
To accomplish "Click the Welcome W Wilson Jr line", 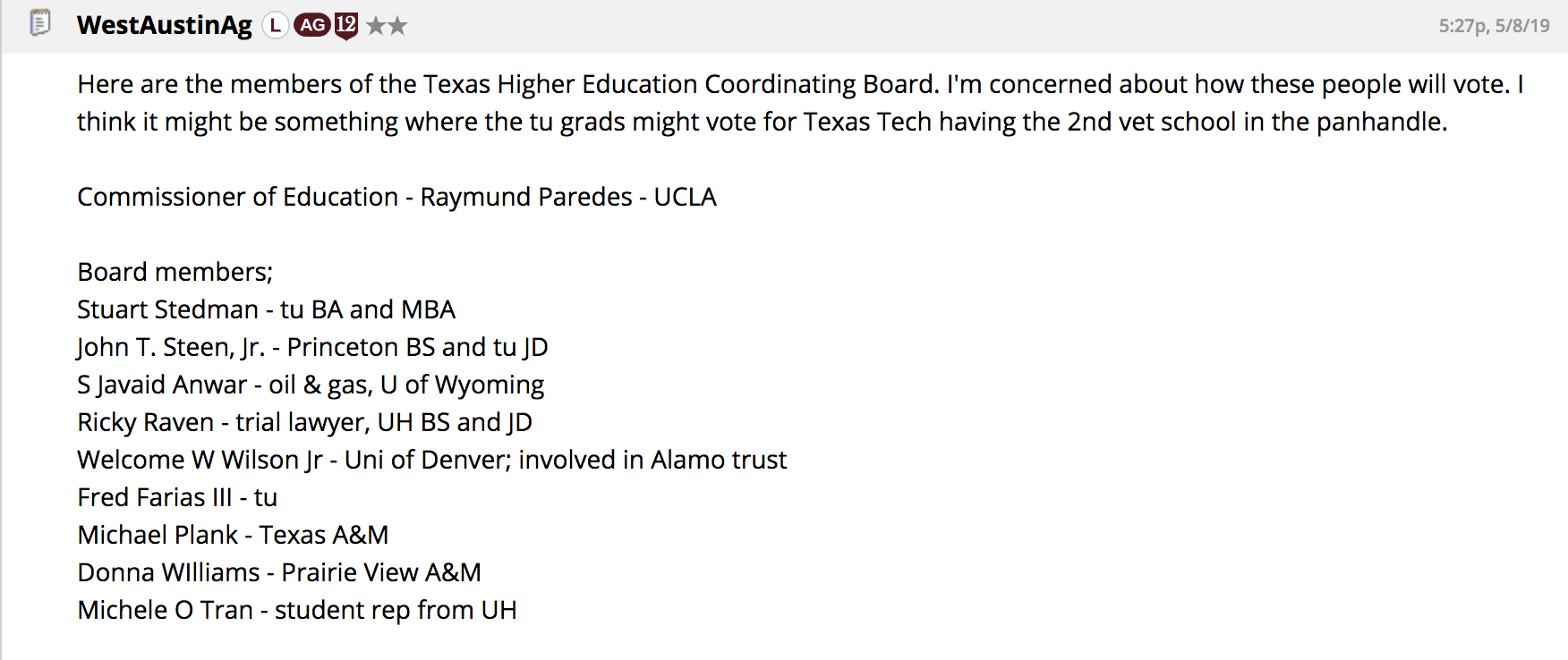I will click(x=431, y=460).
